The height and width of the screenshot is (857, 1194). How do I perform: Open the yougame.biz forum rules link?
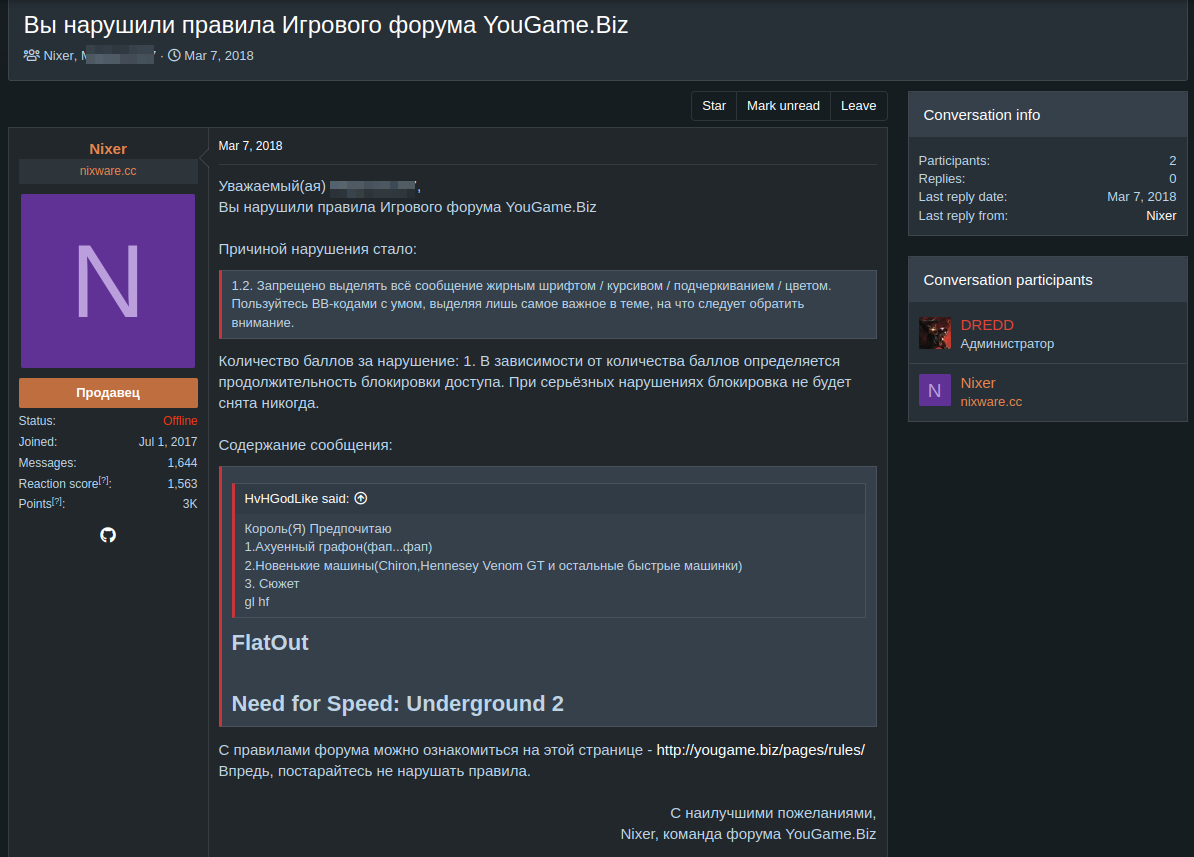(760, 750)
